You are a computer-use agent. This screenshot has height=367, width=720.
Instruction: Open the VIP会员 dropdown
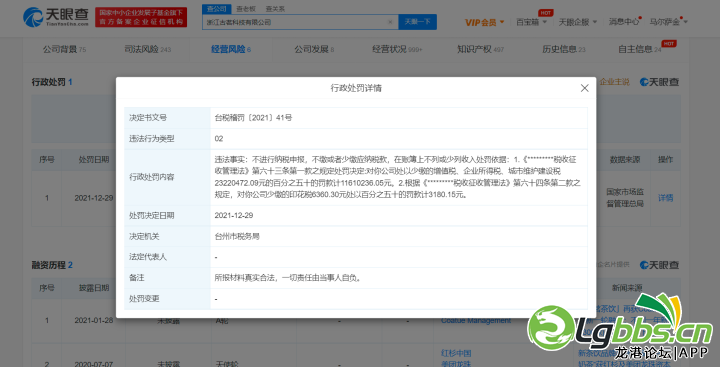click(x=484, y=22)
